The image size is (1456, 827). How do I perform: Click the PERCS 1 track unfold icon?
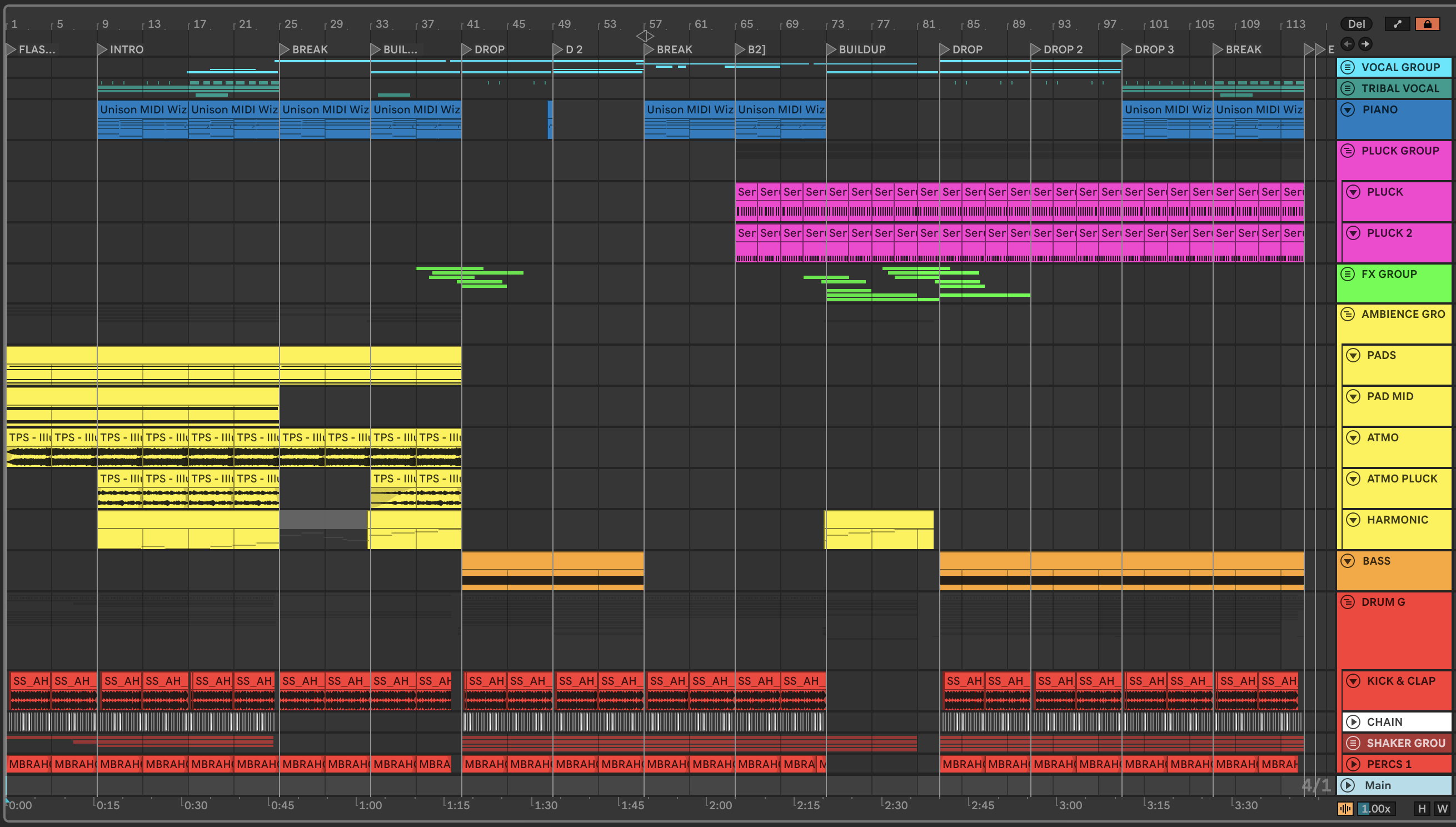click(1353, 764)
